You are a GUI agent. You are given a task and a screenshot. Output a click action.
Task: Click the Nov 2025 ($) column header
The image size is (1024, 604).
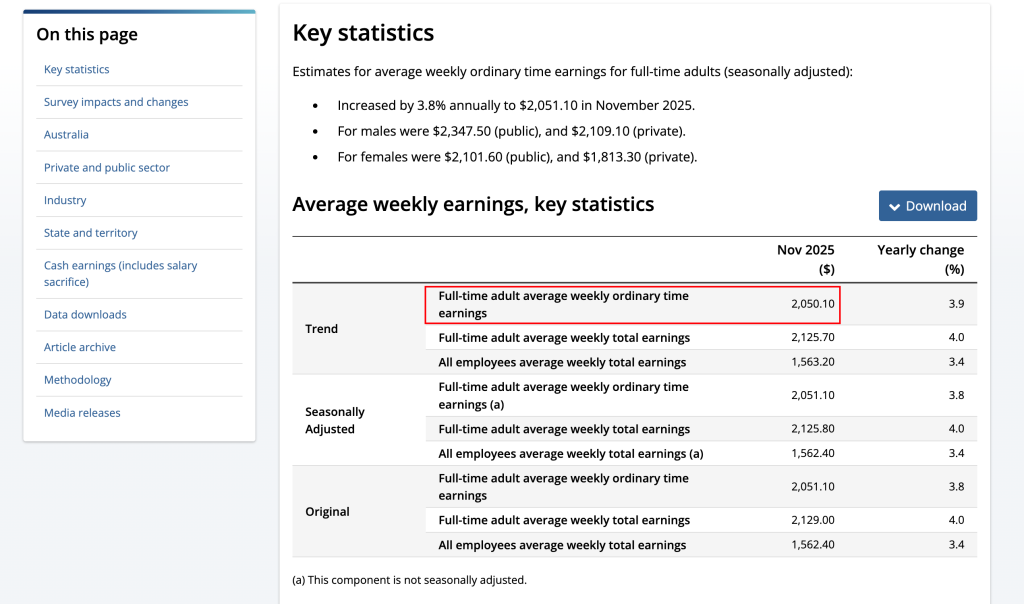(805, 259)
